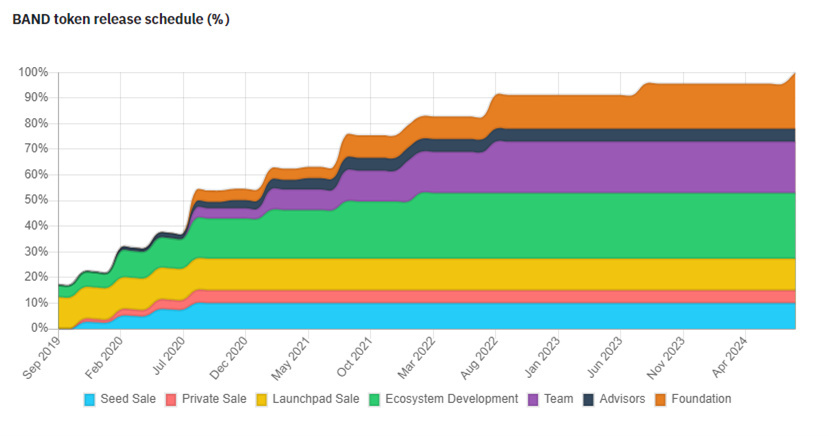The image size is (829, 436).
Task: Click the Sep 2019 x-axis label
Action: pos(42,357)
